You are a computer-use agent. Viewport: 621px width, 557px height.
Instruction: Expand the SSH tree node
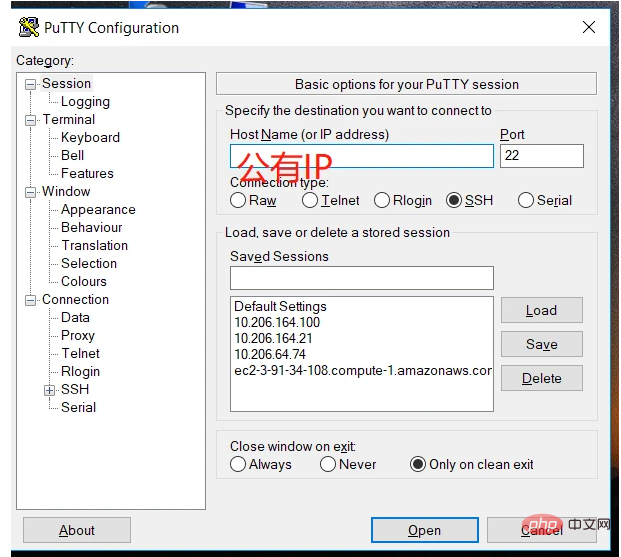click(x=49, y=390)
